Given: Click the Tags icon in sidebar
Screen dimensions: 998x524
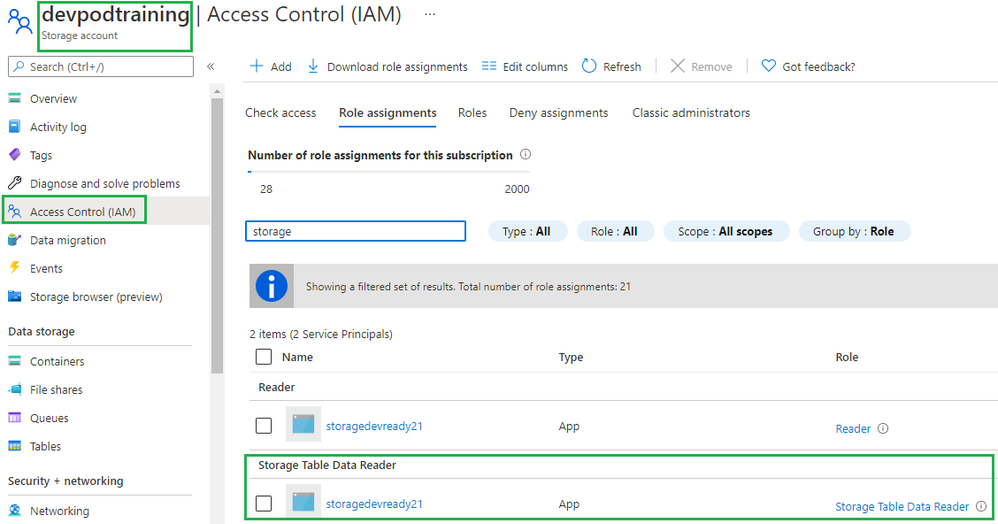Looking at the screenshot, I should (14, 155).
